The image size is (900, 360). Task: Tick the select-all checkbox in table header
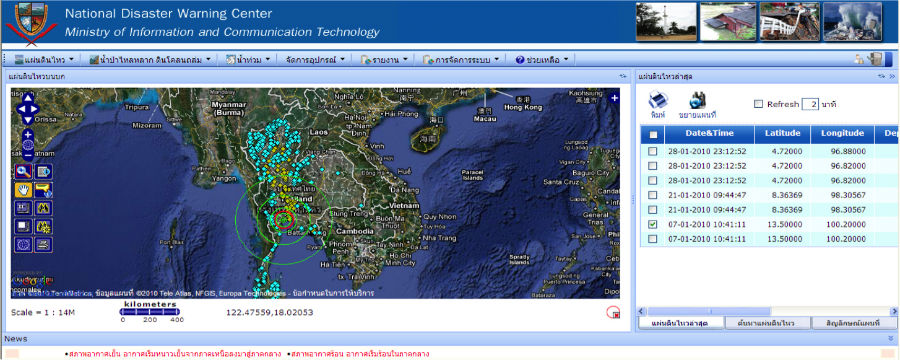[x=653, y=135]
